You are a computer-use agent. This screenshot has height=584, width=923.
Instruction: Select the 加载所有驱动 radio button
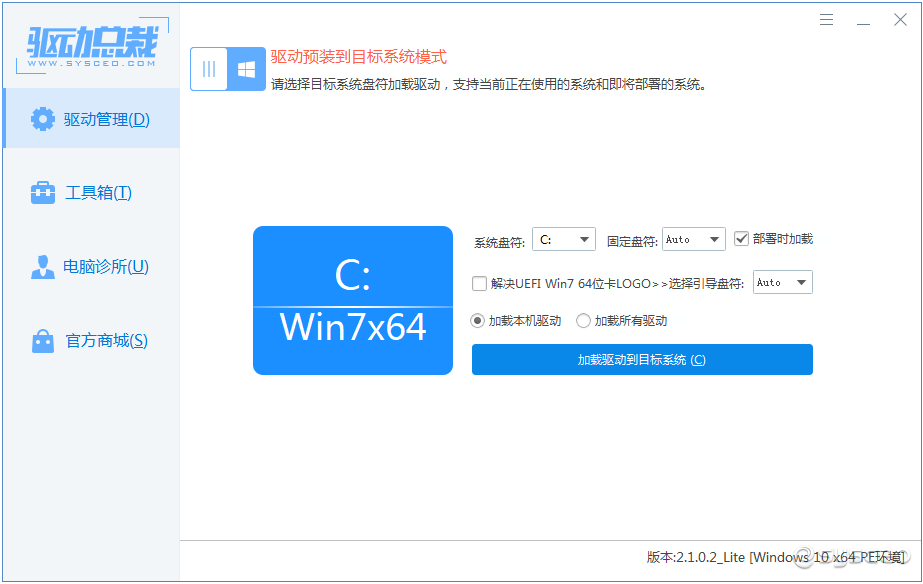point(583,321)
